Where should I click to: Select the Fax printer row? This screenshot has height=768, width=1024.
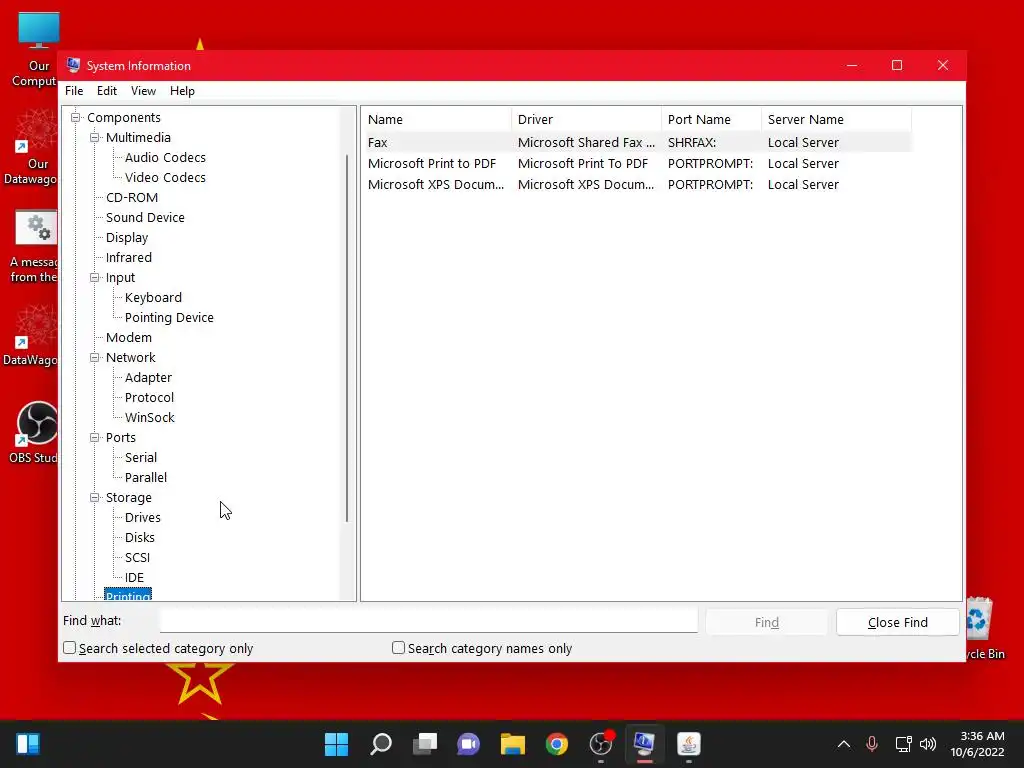click(637, 142)
